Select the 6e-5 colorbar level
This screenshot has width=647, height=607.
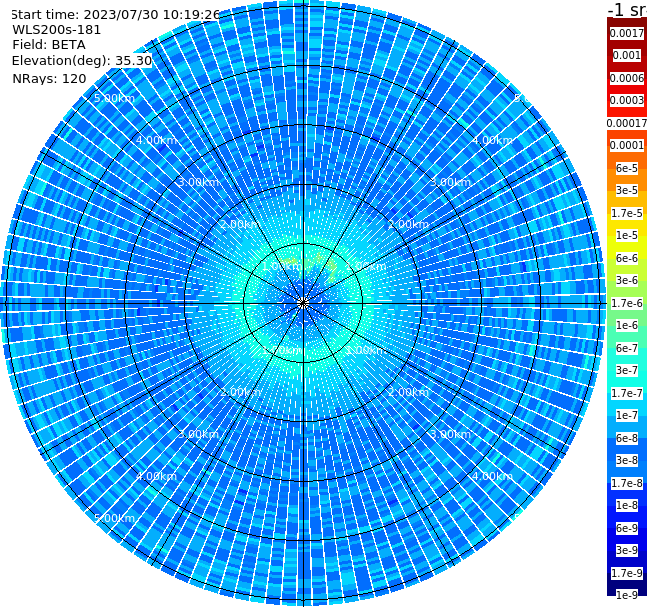[627, 168]
